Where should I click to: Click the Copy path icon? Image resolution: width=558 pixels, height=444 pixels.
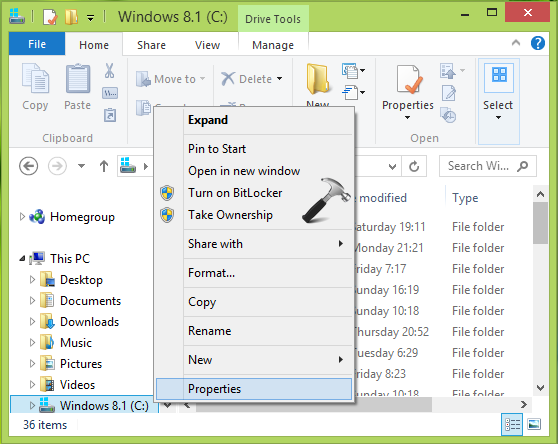click(x=110, y=93)
